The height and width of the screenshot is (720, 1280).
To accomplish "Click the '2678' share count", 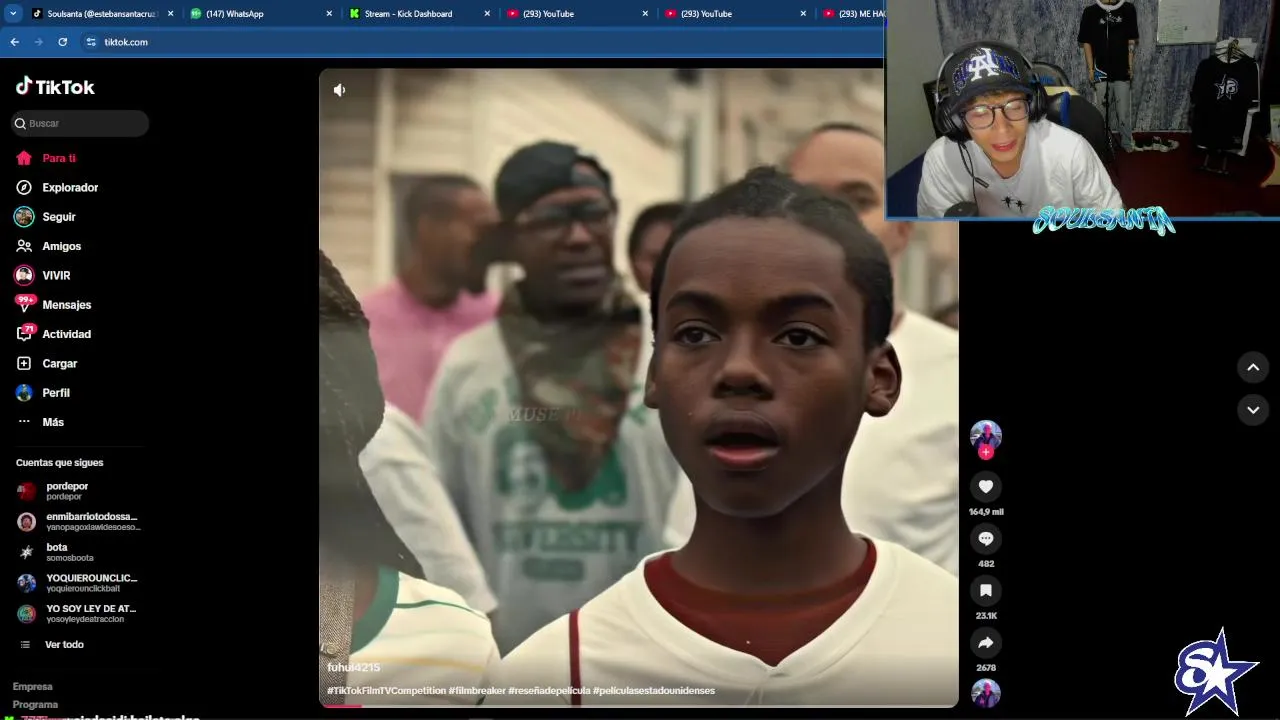I will point(986,668).
